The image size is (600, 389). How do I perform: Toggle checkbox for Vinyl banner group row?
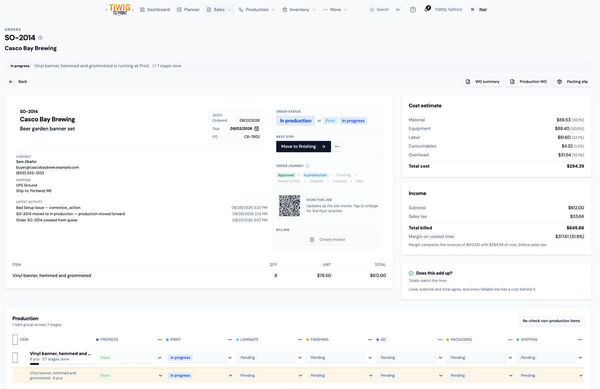pos(15,358)
